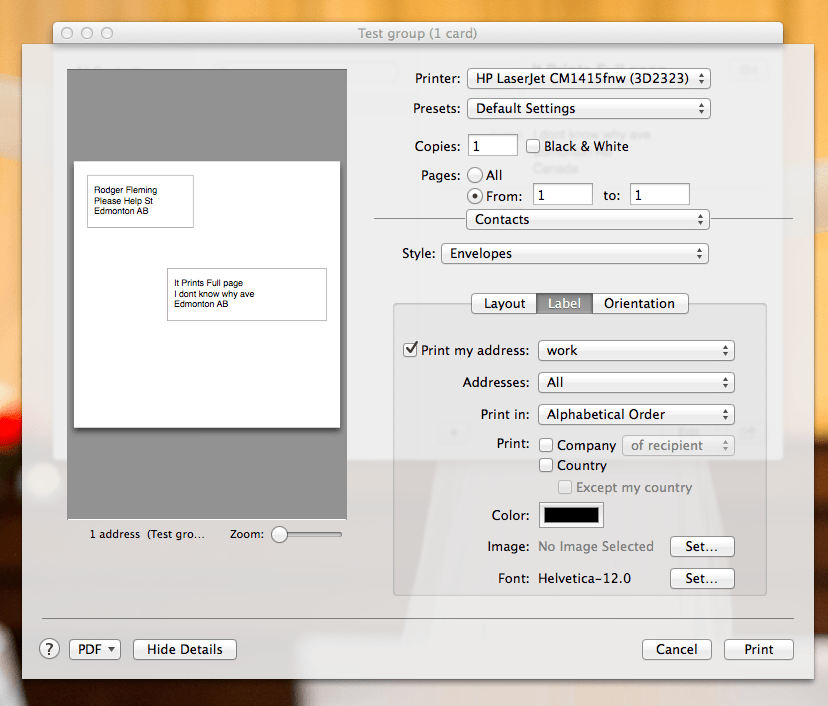Open the 'of recipient' dropdown
This screenshot has height=706, width=828.
678,445
